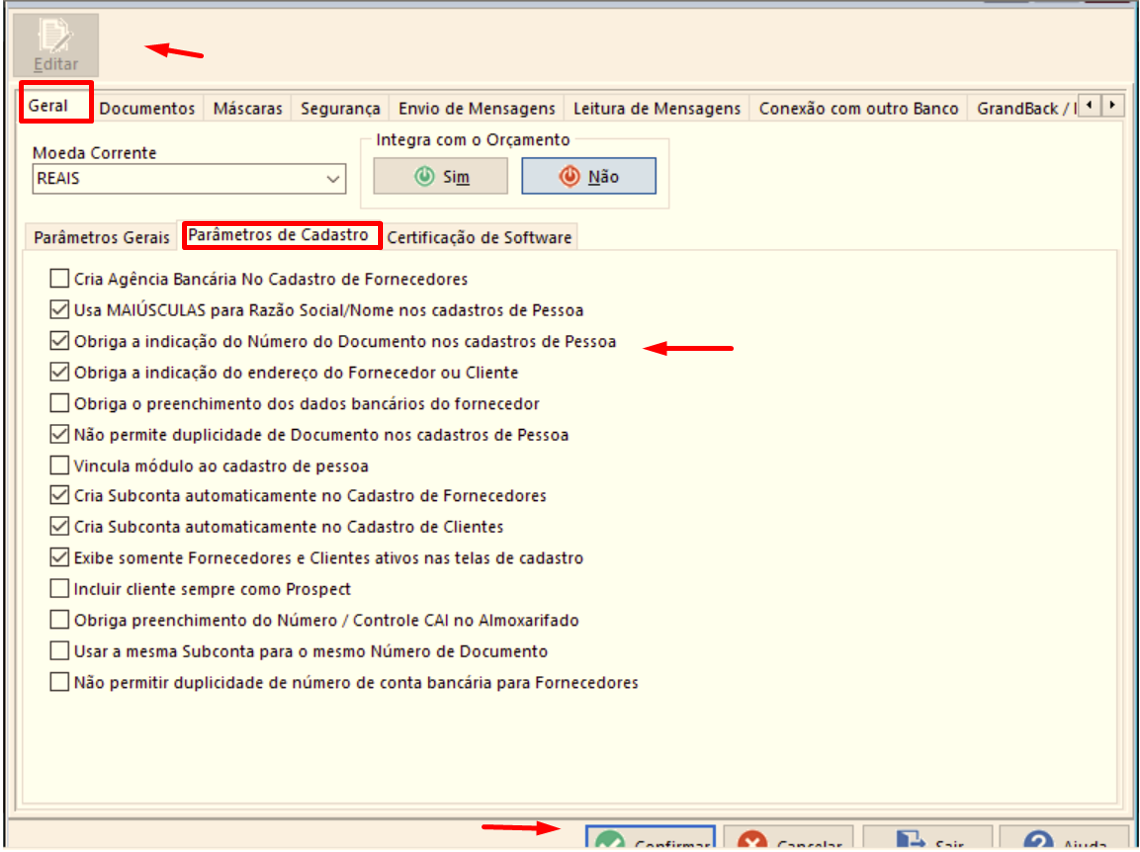
Task: Click the Sair exit button
Action: 927,838
